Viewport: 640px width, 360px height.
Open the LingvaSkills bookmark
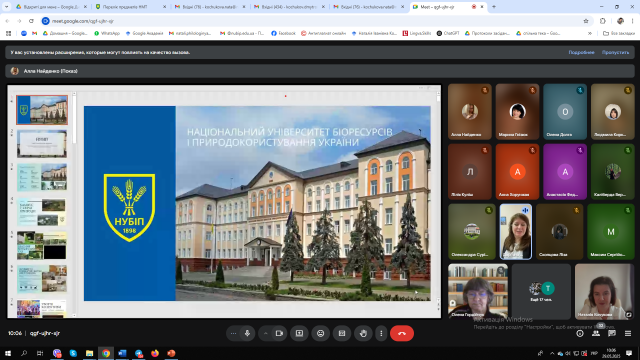[417, 33]
